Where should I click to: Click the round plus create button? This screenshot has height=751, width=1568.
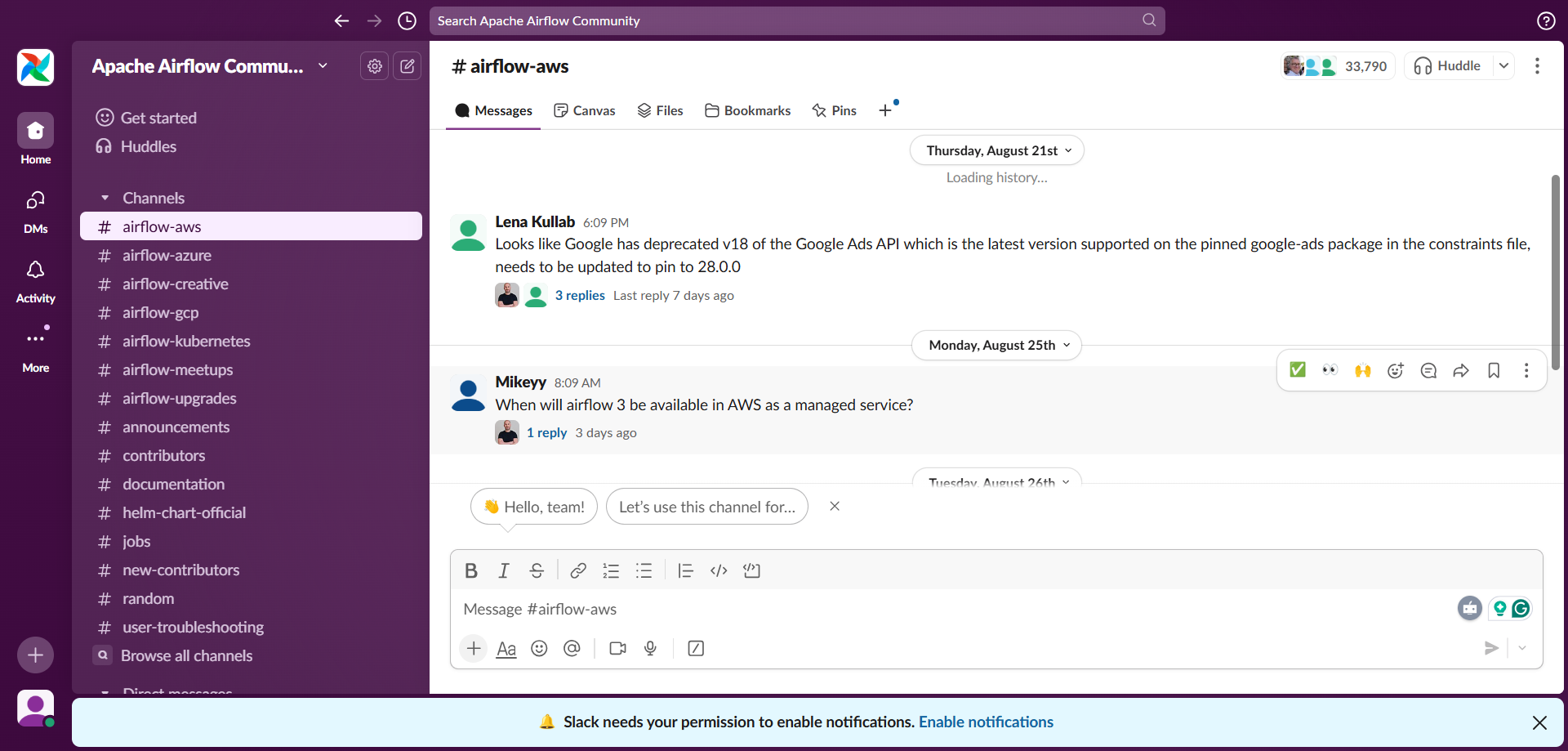pyautogui.click(x=36, y=655)
